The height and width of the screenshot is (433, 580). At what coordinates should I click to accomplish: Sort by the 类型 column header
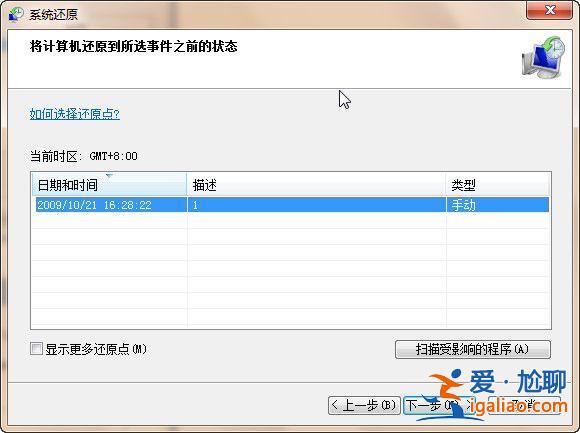498,184
